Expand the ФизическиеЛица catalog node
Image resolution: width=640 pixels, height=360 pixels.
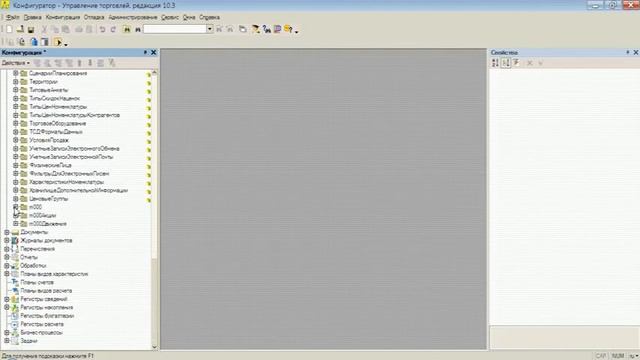16,165
